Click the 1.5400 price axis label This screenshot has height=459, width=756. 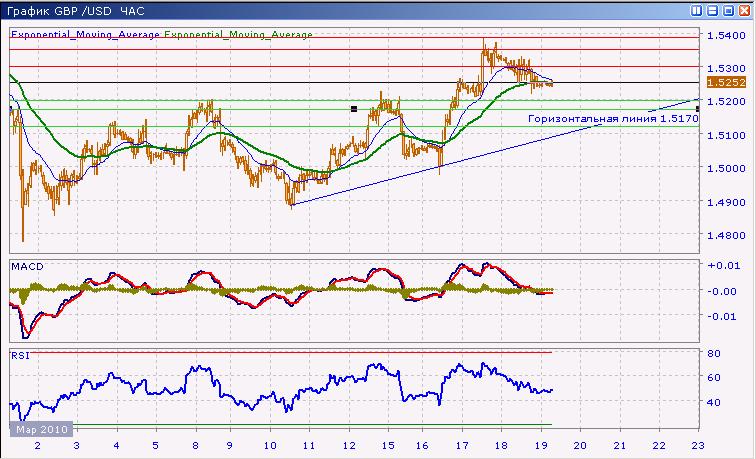(723, 36)
